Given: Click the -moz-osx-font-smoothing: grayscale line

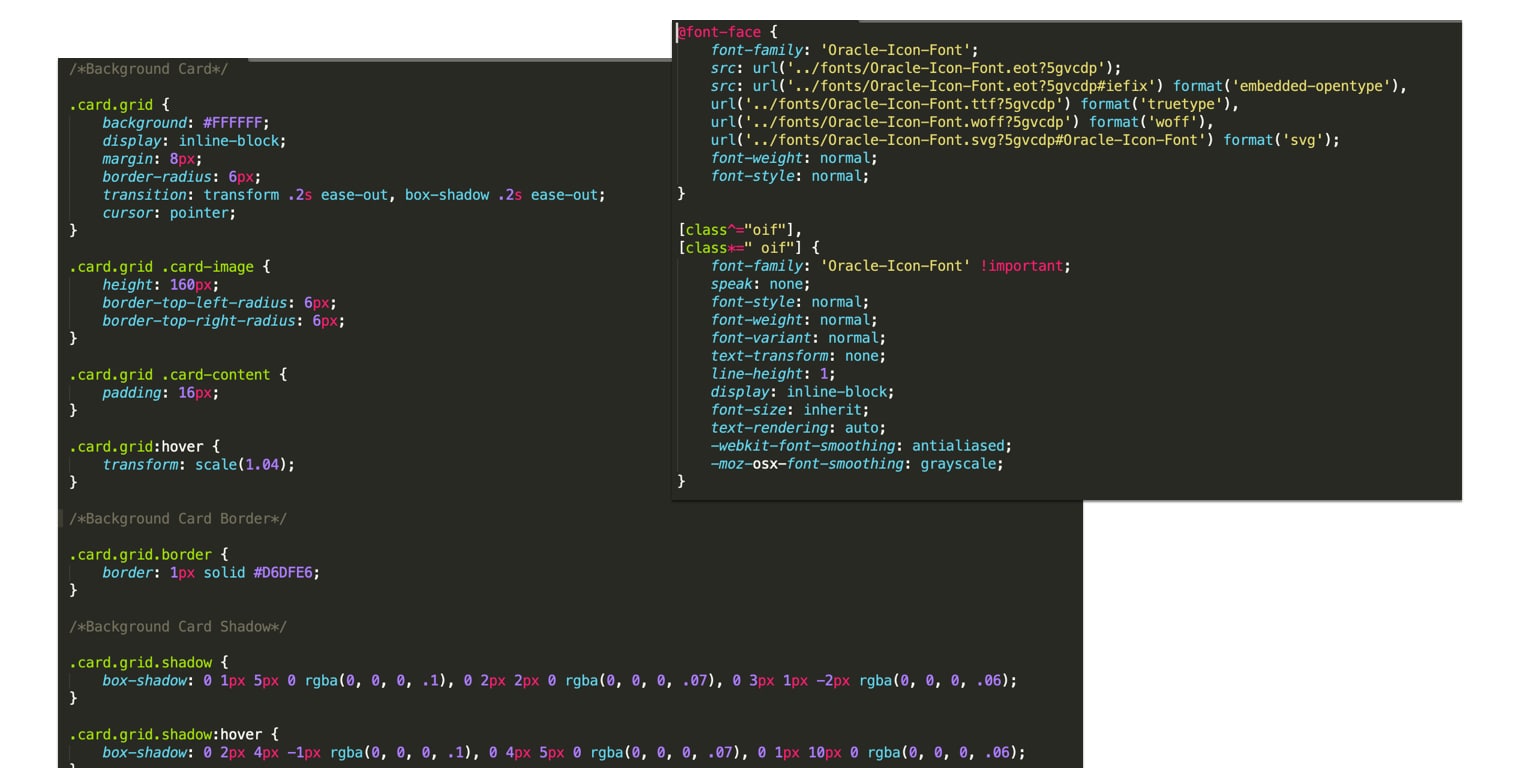Looking at the screenshot, I should (x=857, y=465).
